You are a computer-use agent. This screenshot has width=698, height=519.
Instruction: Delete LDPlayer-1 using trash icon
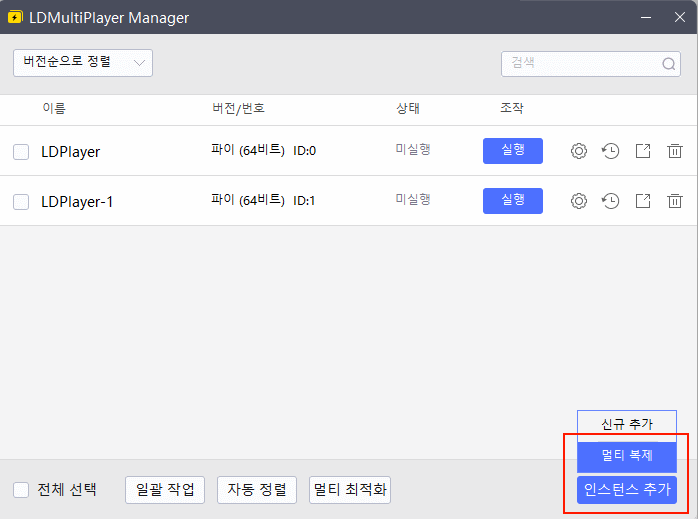[x=675, y=201]
